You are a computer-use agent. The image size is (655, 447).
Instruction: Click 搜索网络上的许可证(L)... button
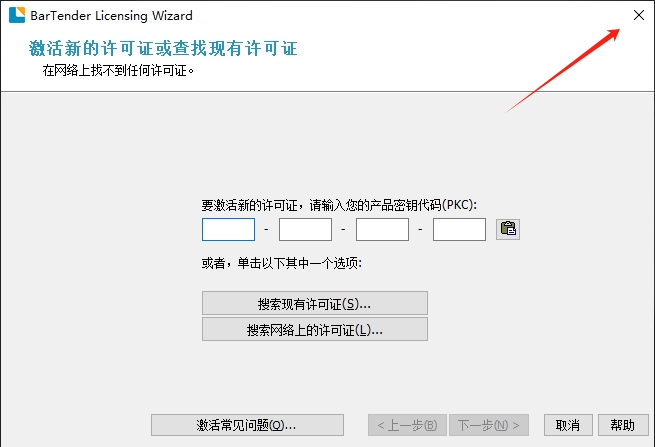tap(315, 330)
